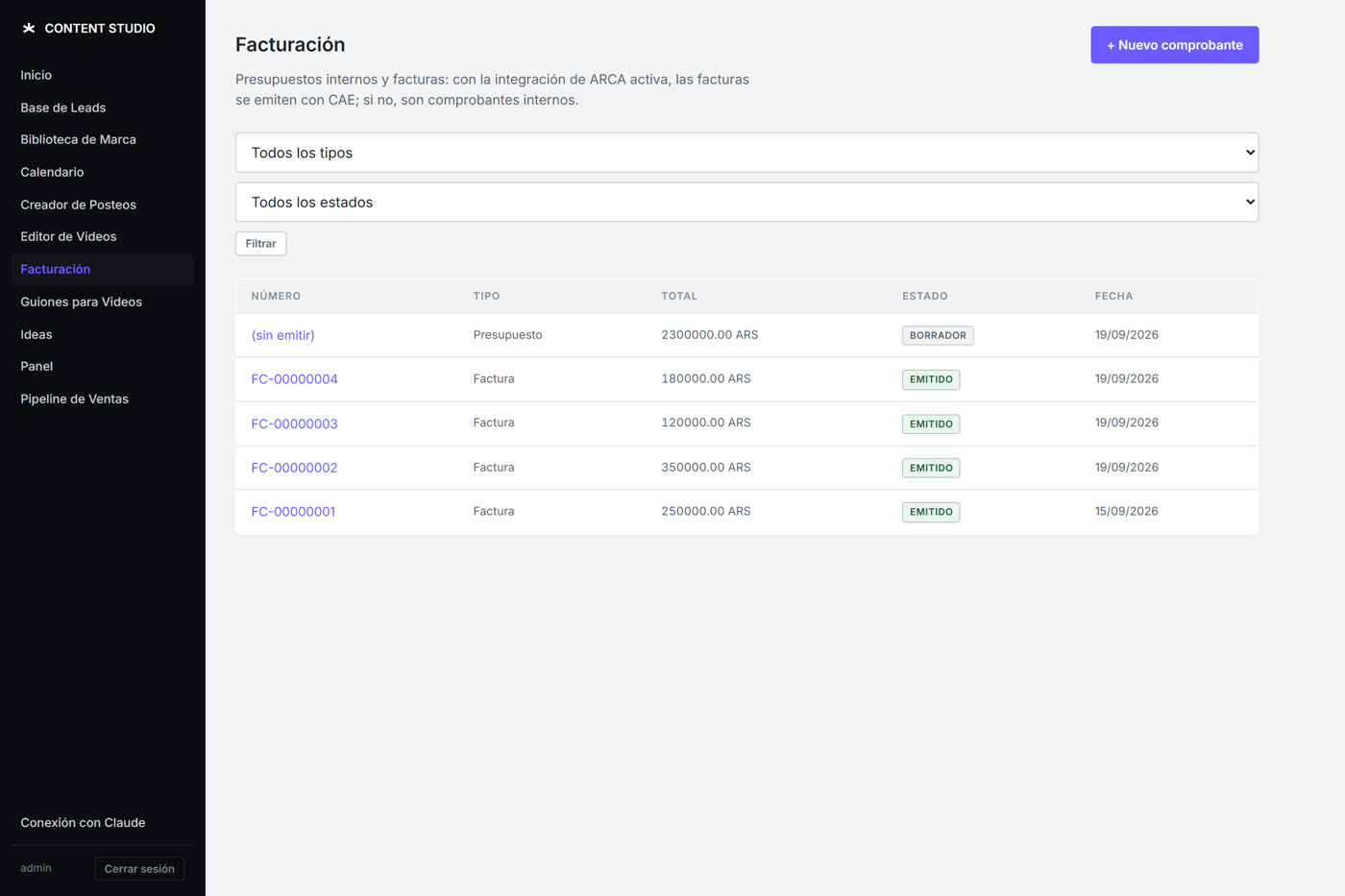
Task: Open invoice FC-00000001
Action: click(x=293, y=512)
